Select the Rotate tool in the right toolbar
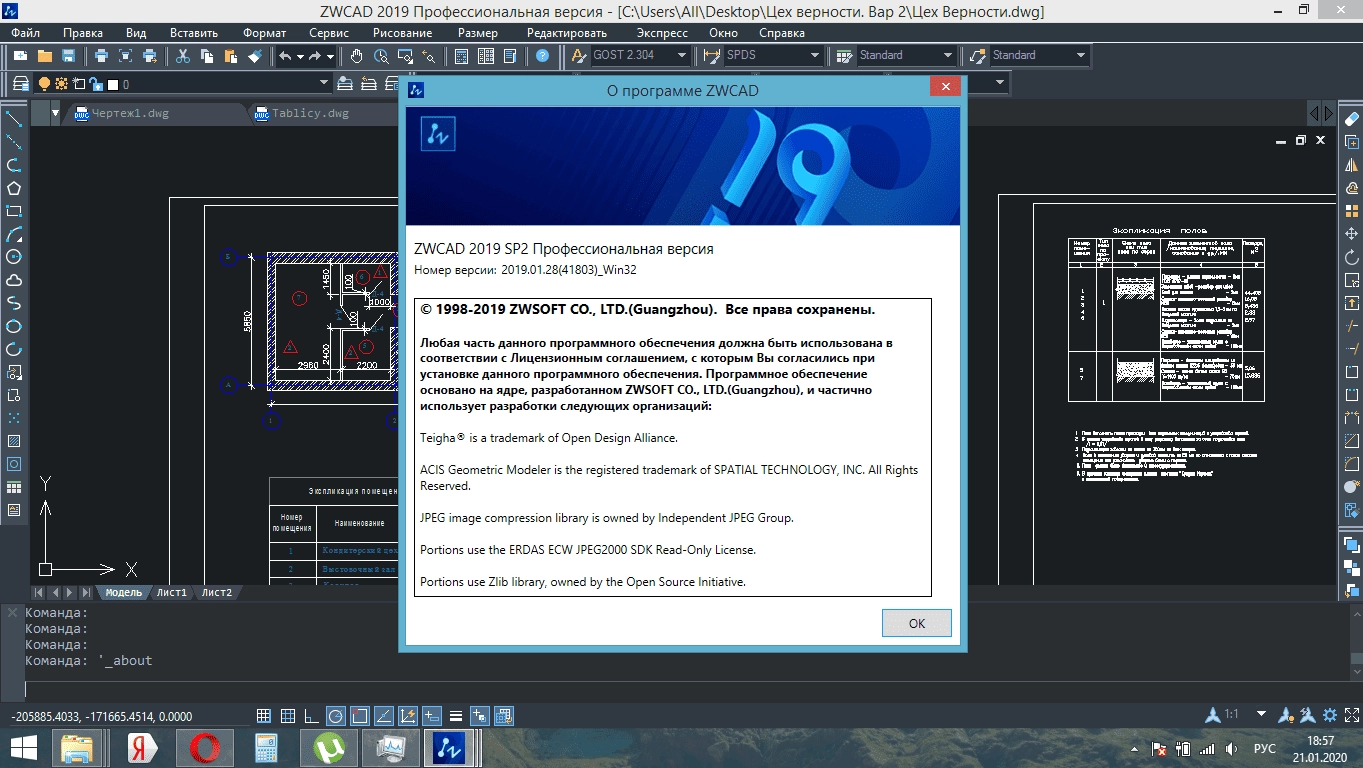The width and height of the screenshot is (1363, 768). tap(1352, 257)
